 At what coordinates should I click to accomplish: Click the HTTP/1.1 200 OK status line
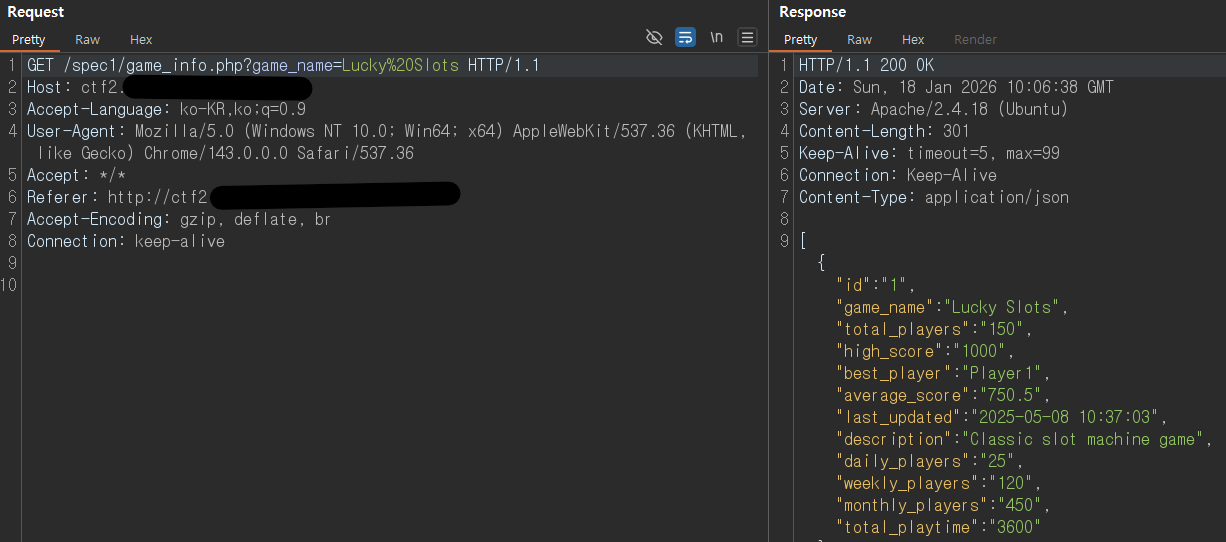pos(866,66)
